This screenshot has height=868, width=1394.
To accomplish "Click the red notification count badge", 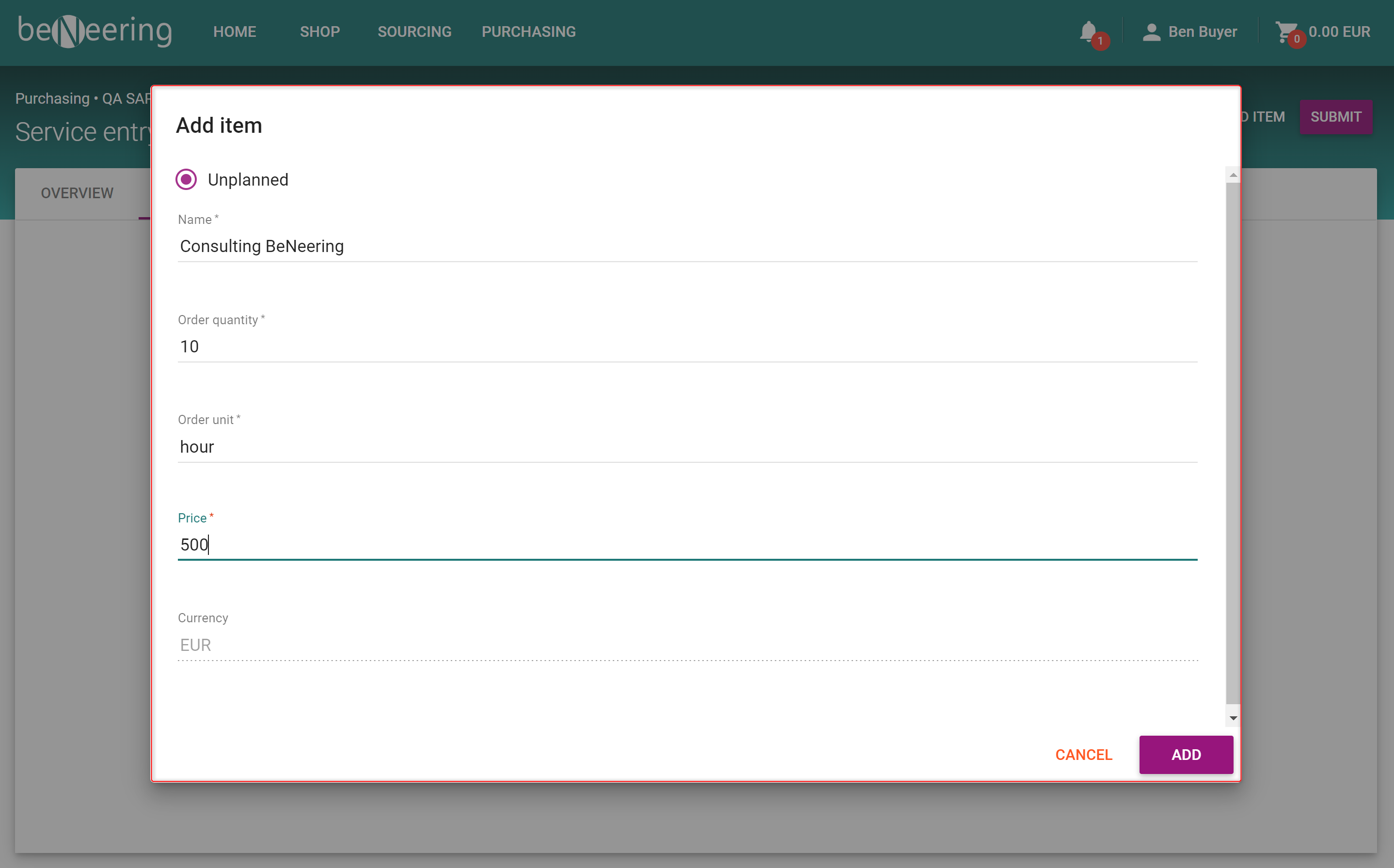I will click(x=1100, y=41).
